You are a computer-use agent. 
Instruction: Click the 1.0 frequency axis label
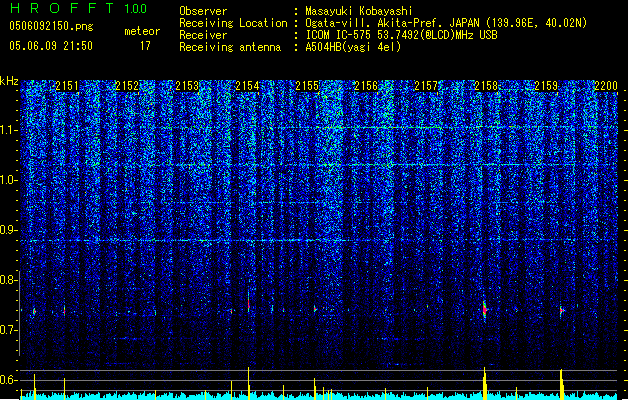click(8, 181)
